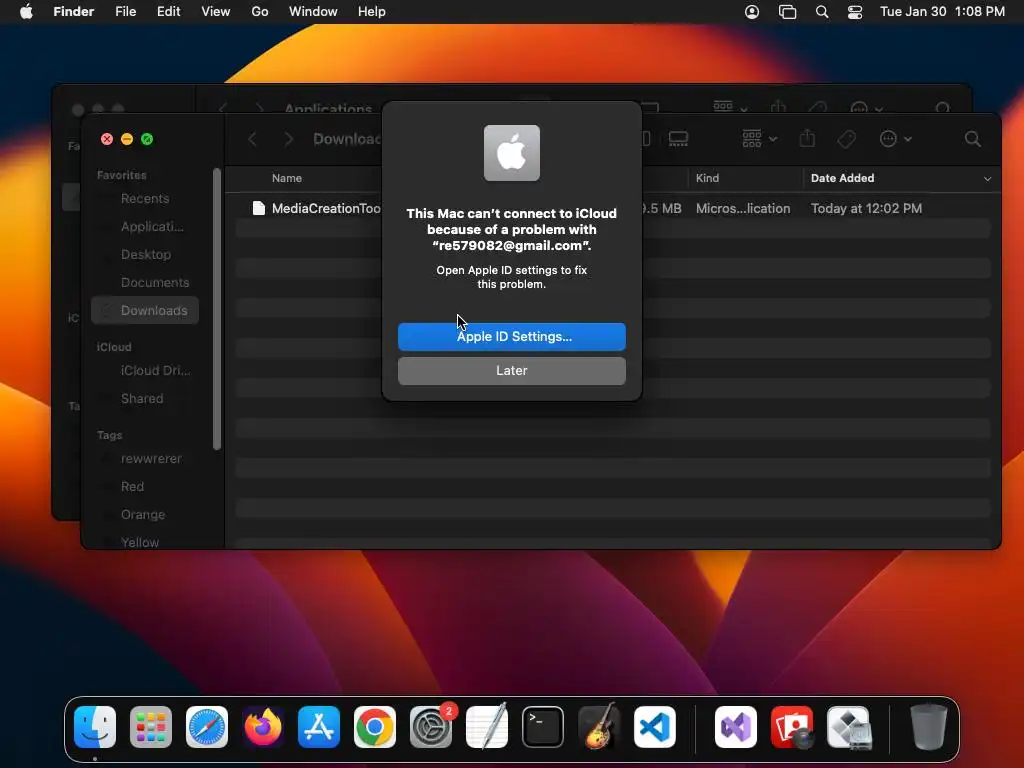
Task: Open GarageBand from the Dock
Action: coord(599,727)
